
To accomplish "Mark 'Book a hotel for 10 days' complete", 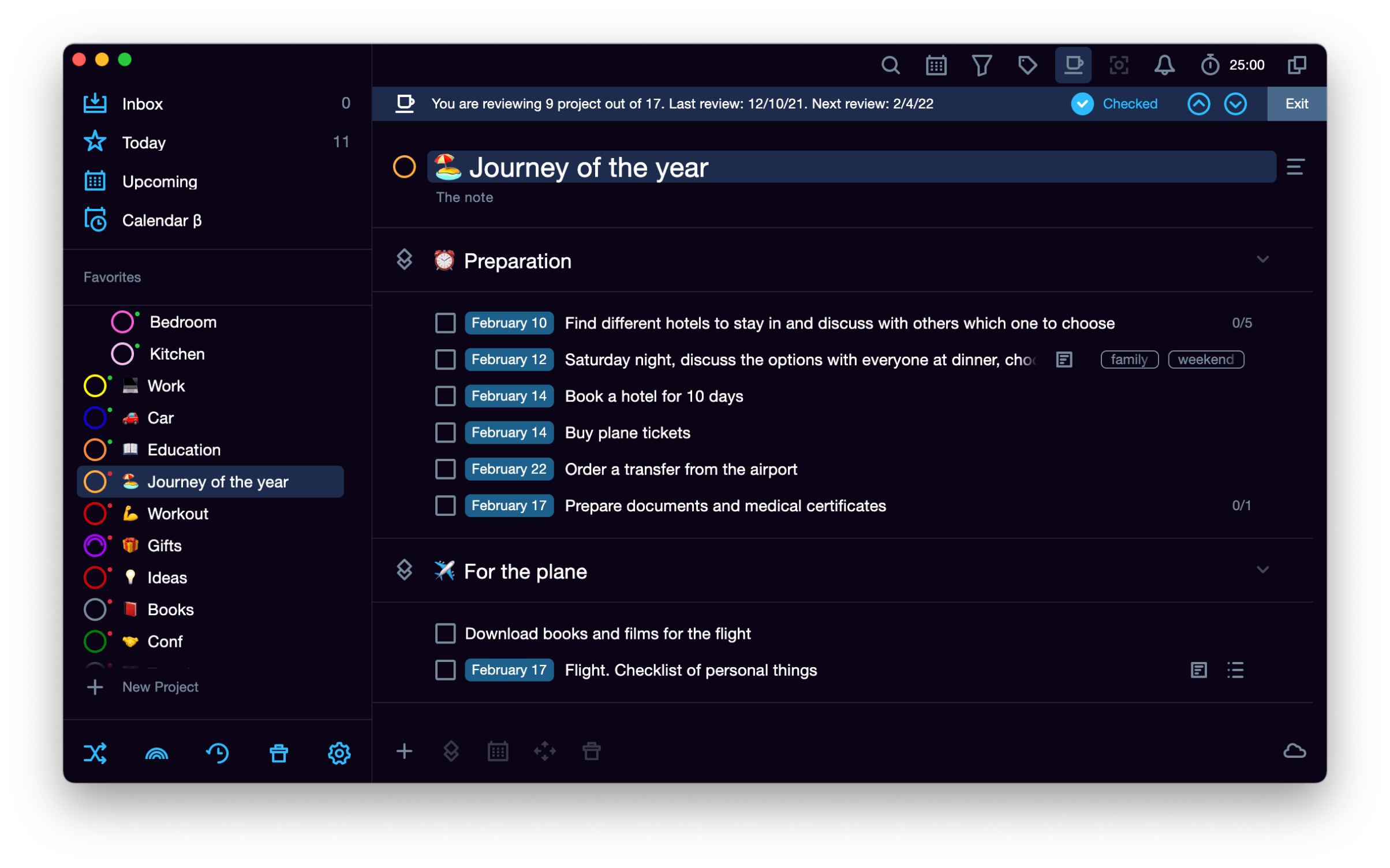I will (445, 396).
